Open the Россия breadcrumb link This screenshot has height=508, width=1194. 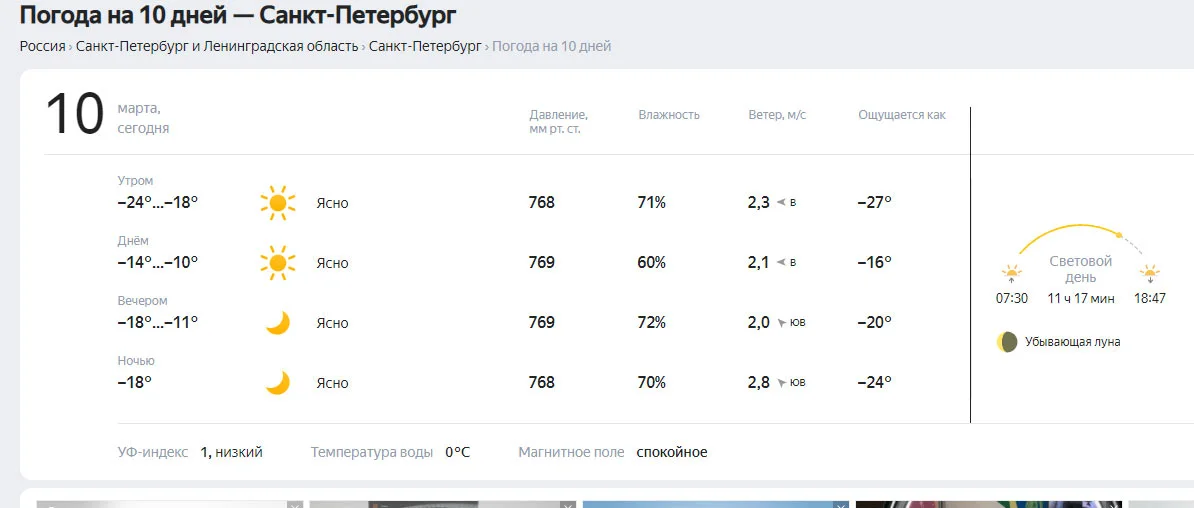point(43,46)
